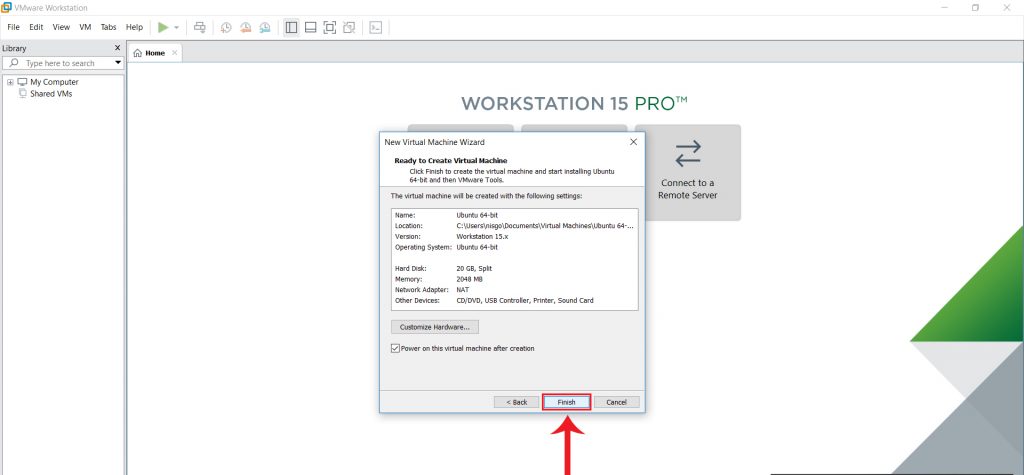This screenshot has height=475, width=1024.
Task: Open the Snapshot Manager icon
Action: point(264,27)
